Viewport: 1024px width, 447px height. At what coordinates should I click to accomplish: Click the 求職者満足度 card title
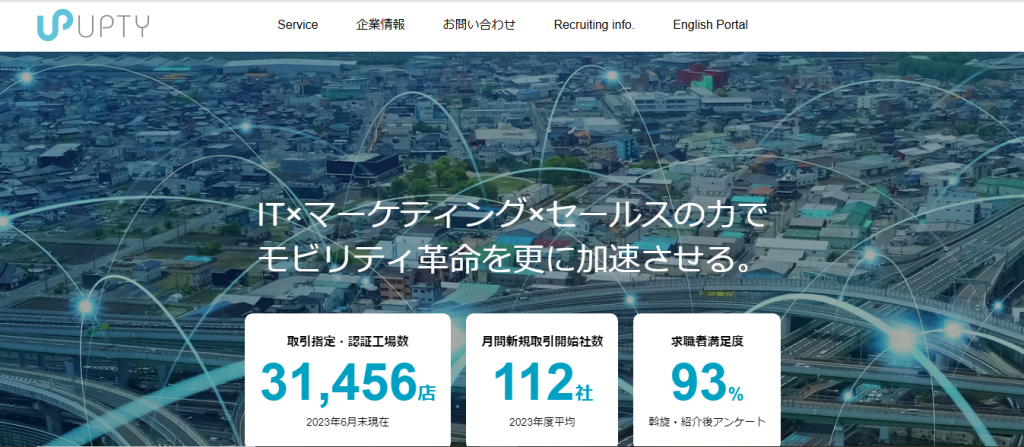pyautogui.click(x=707, y=341)
